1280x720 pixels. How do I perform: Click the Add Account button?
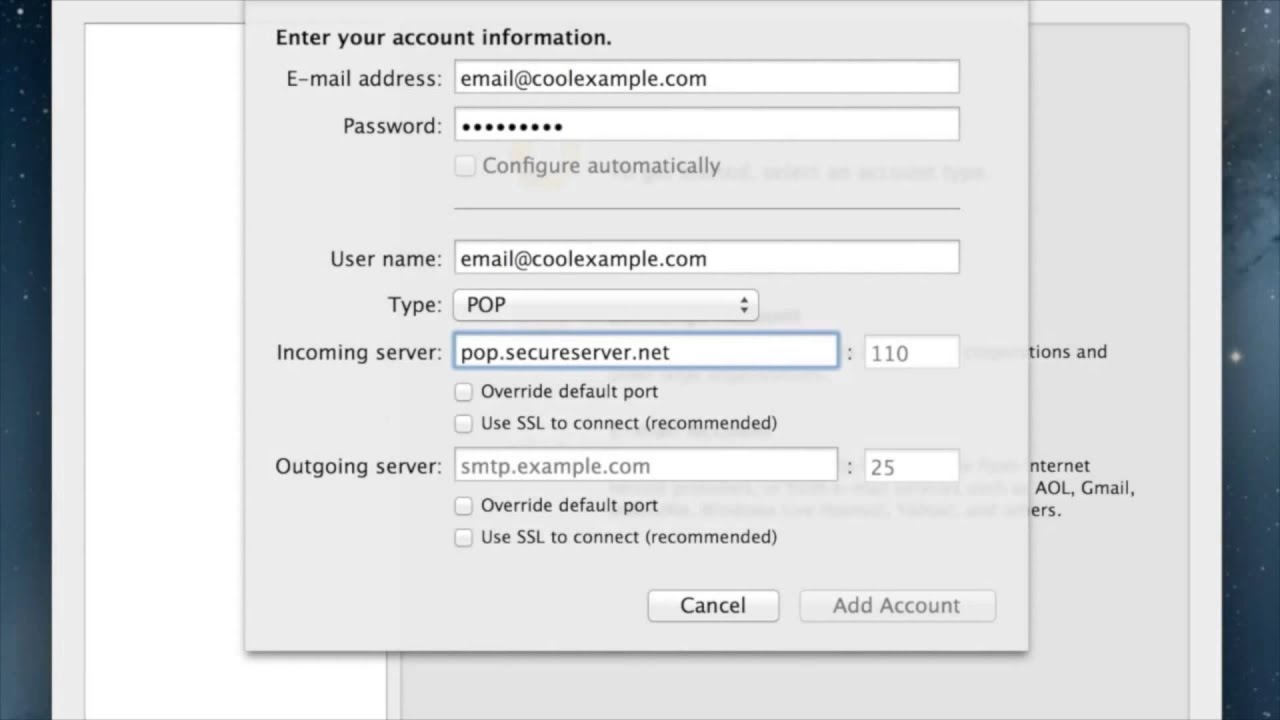(x=897, y=605)
